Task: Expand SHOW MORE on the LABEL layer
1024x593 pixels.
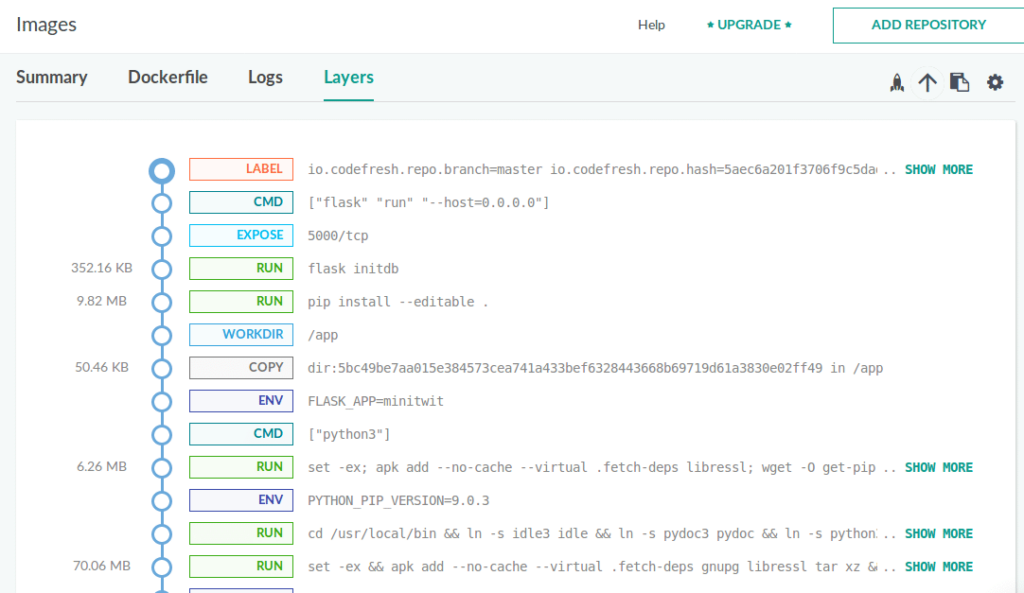Action: 938,169
